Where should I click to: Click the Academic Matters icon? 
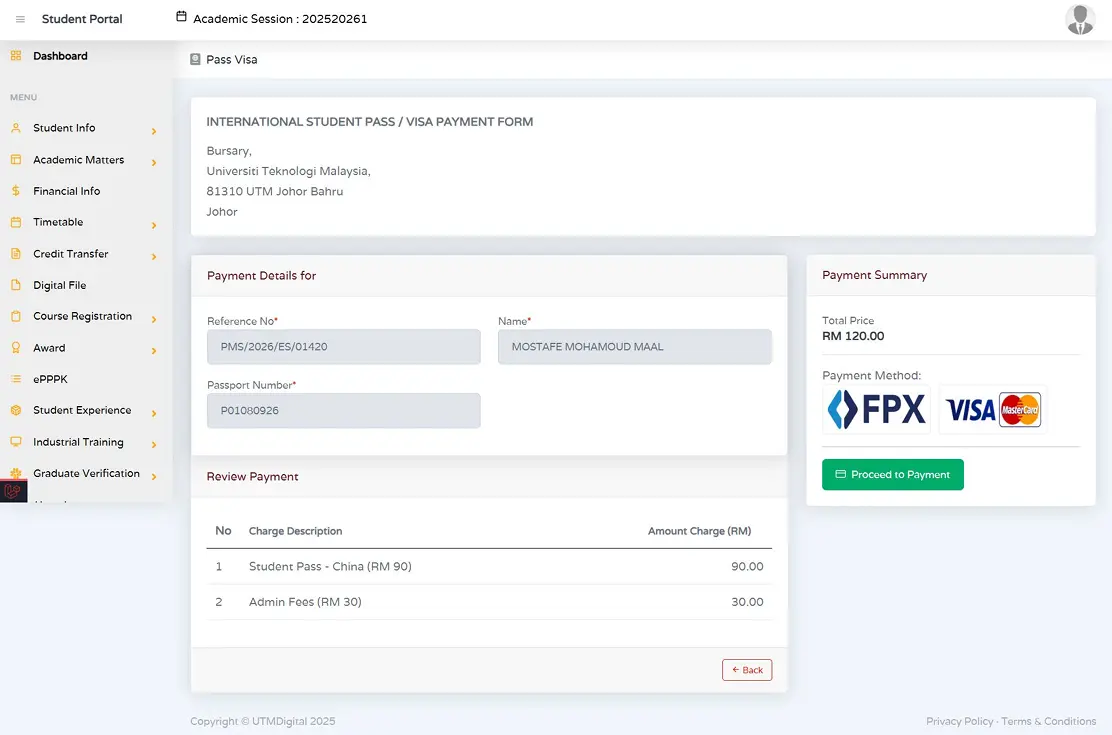16,160
